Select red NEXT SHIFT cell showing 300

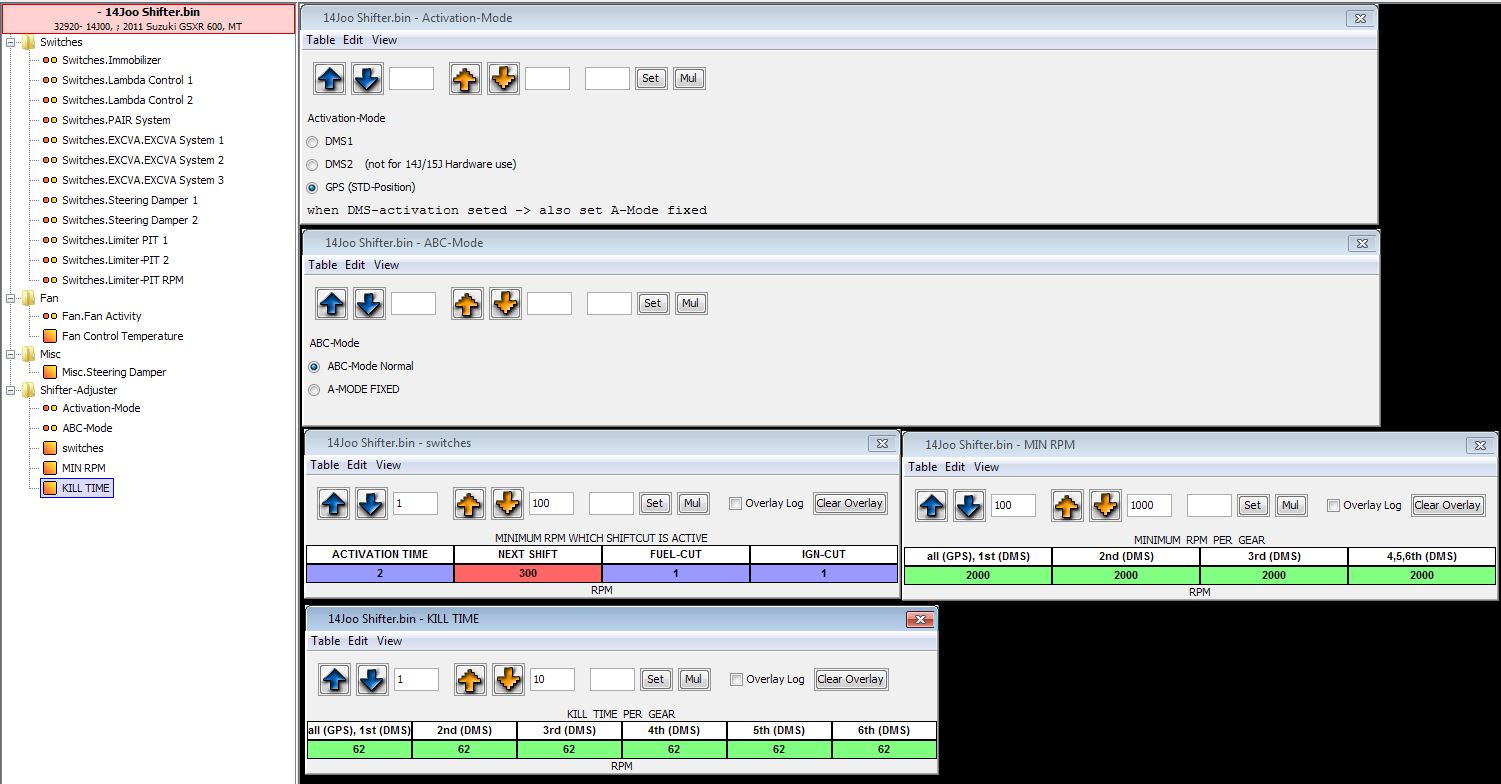point(527,574)
